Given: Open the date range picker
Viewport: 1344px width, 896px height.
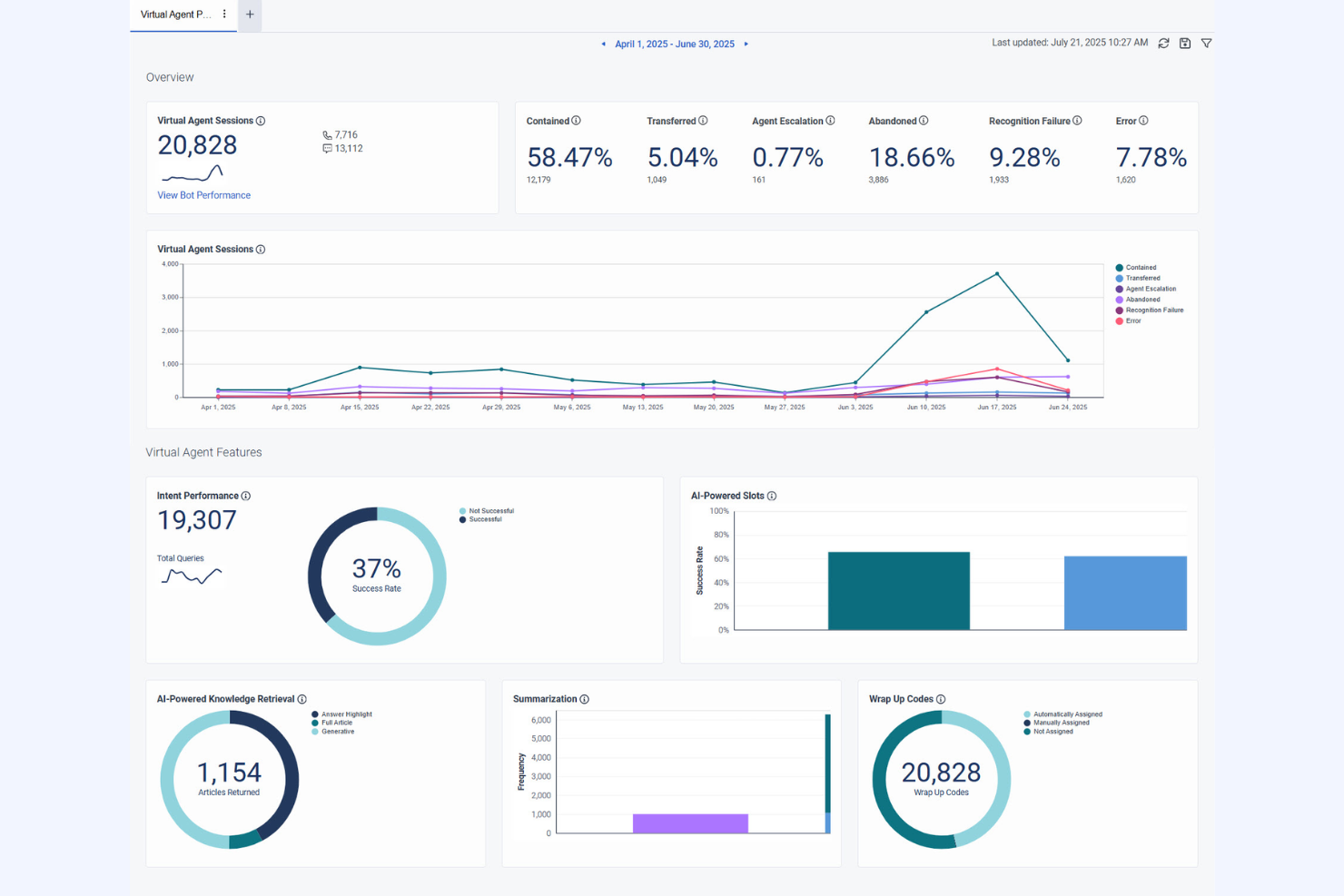Looking at the screenshot, I should [x=675, y=44].
